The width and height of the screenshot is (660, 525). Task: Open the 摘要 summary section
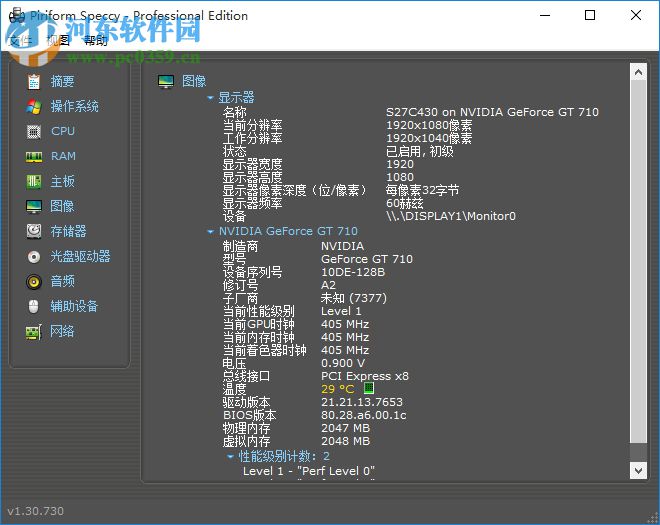click(62, 81)
